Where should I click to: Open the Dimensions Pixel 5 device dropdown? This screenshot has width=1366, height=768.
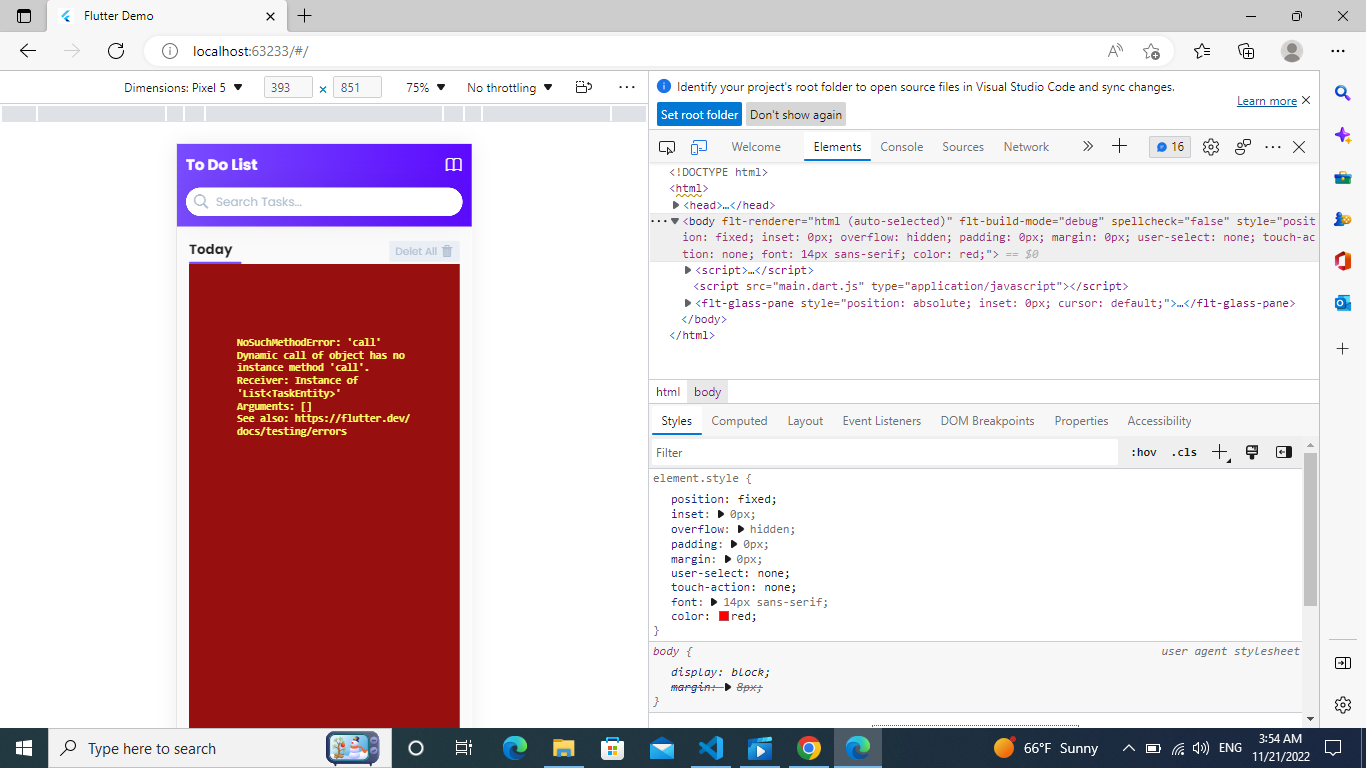(x=184, y=87)
